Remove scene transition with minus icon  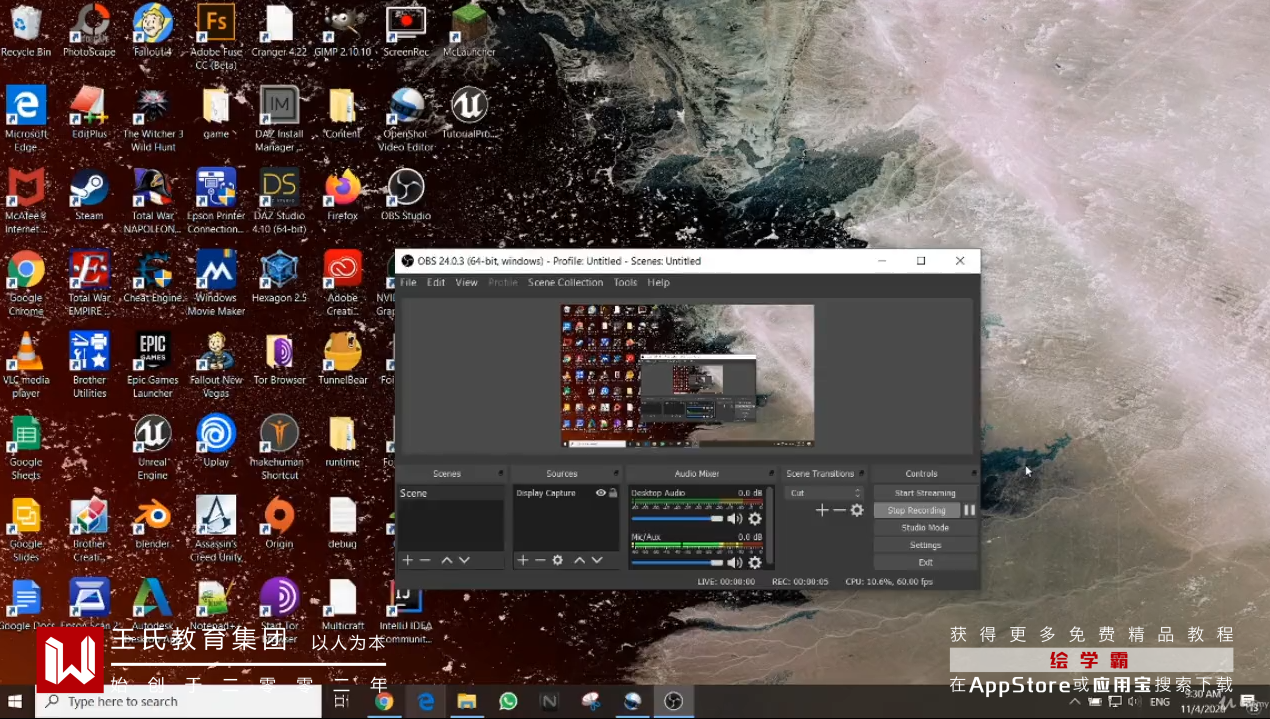tap(839, 510)
